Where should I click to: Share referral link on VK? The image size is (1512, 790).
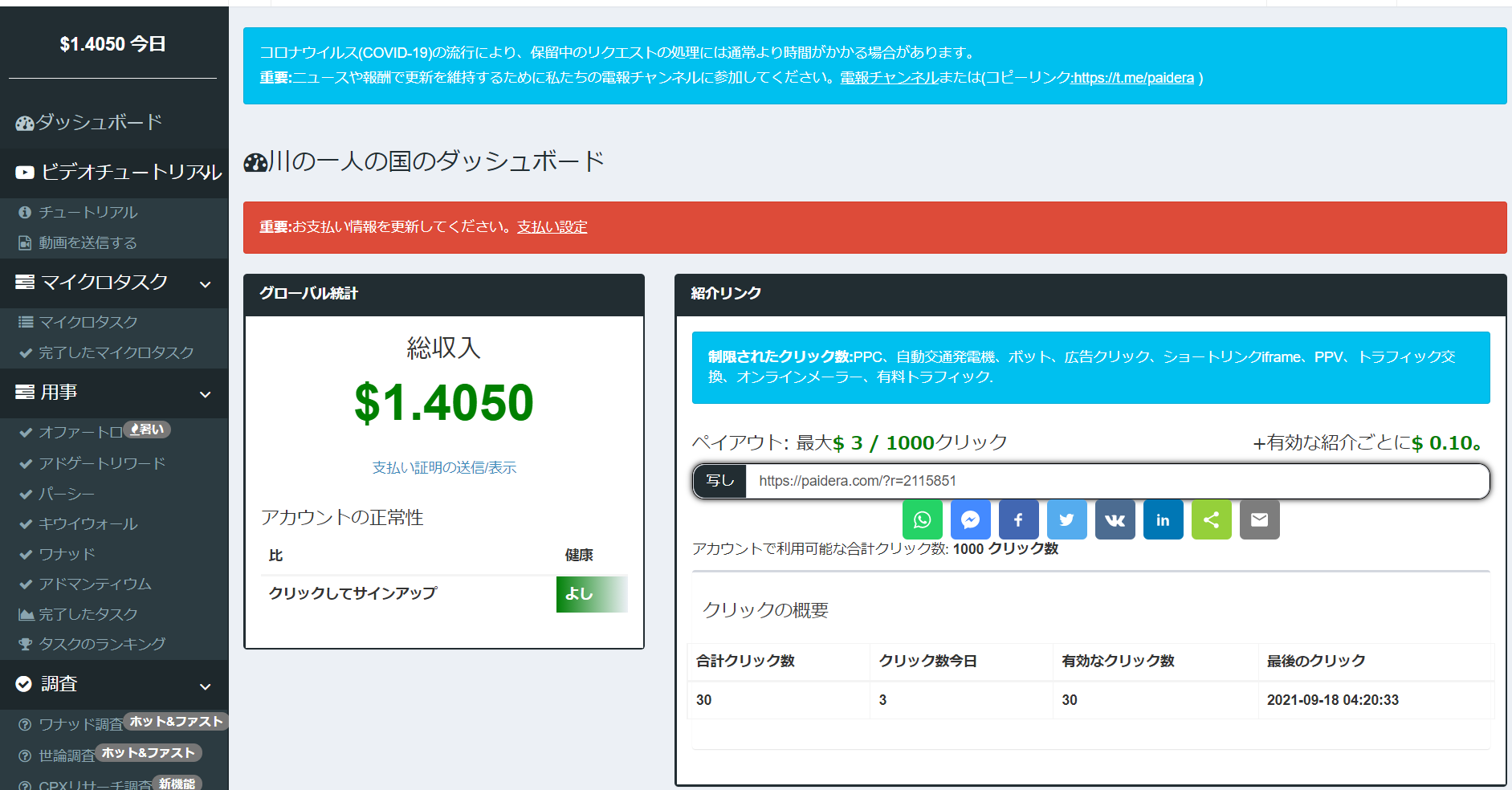1115,520
